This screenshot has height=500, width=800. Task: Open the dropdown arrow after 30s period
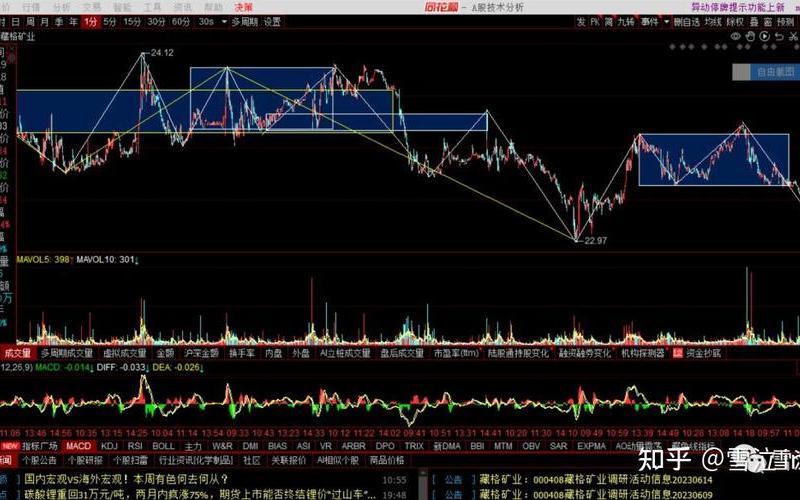pos(223,22)
